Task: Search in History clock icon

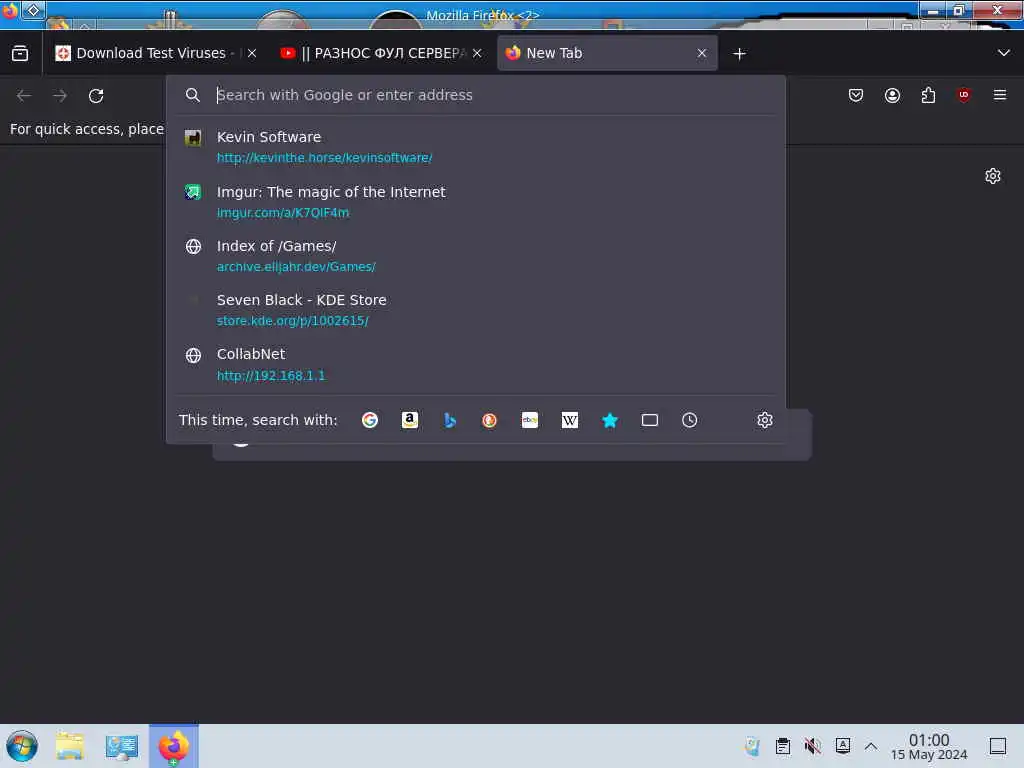Action: pyautogui.click(x=690, y=420)
